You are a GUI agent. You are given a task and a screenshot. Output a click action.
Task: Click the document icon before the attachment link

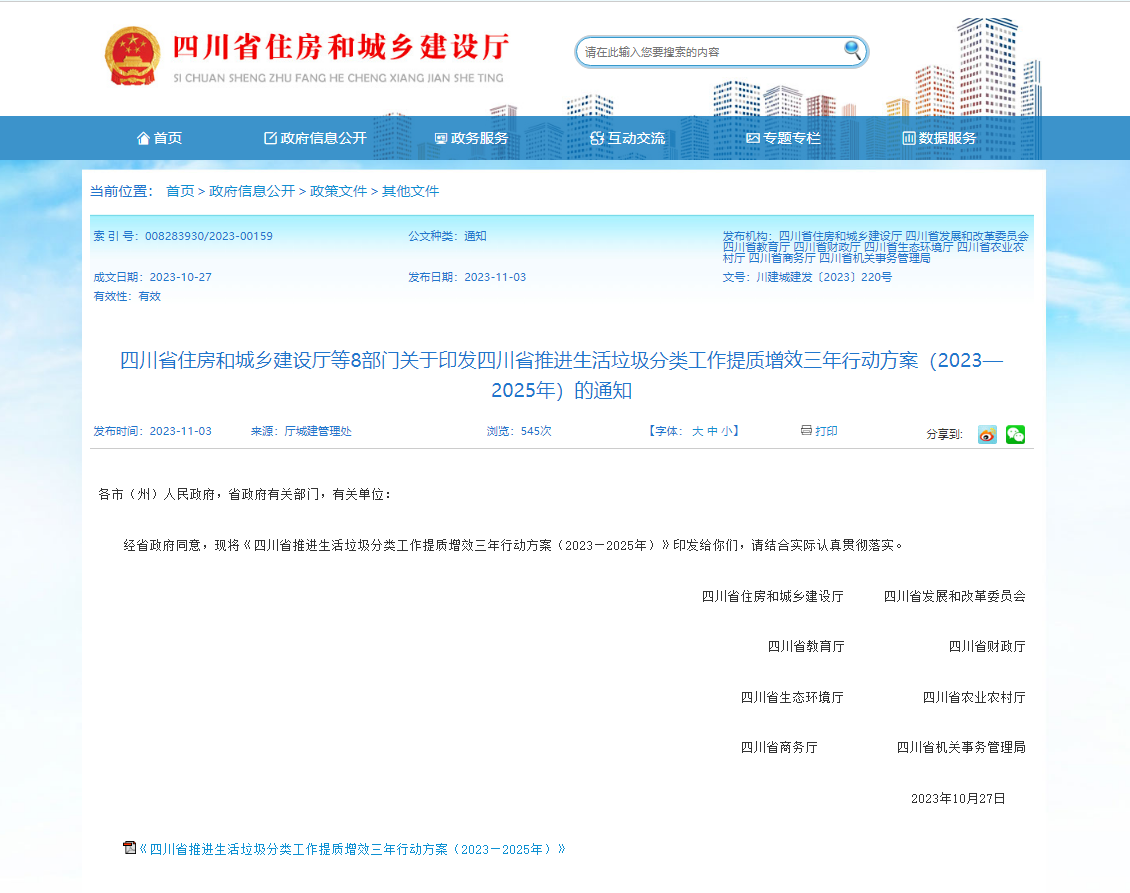pyautogui.click(x=128, y=847)
